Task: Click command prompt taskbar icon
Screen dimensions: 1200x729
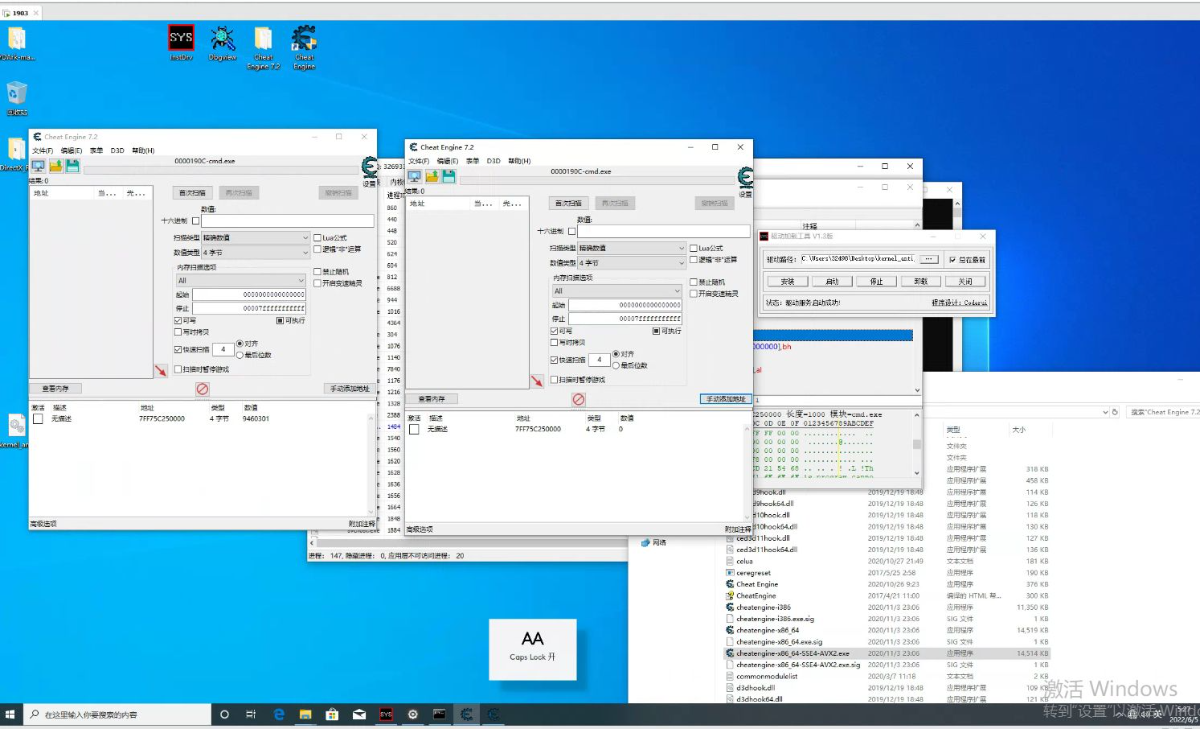Action: tap(439, 715)
